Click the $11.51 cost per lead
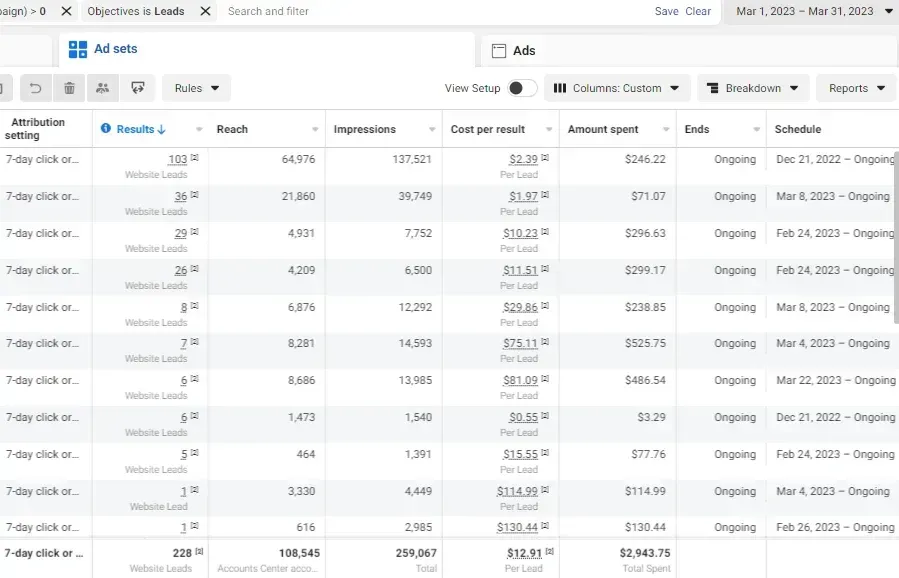This screenshot has height=578, width=899. (521, 270)
